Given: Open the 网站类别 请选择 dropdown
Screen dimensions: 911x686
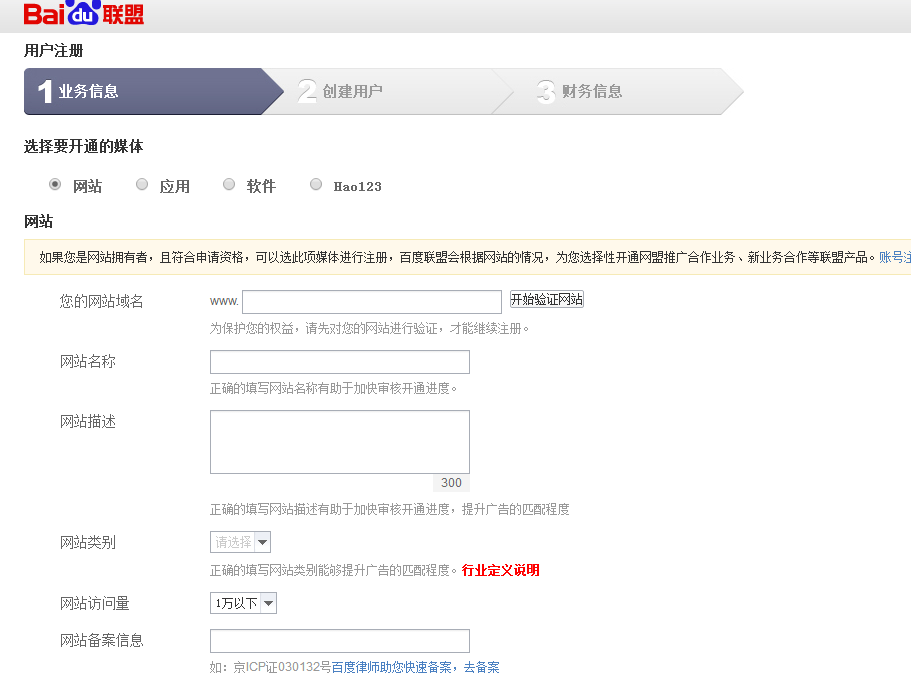Looking at the screenshot, I should [240, 542].
